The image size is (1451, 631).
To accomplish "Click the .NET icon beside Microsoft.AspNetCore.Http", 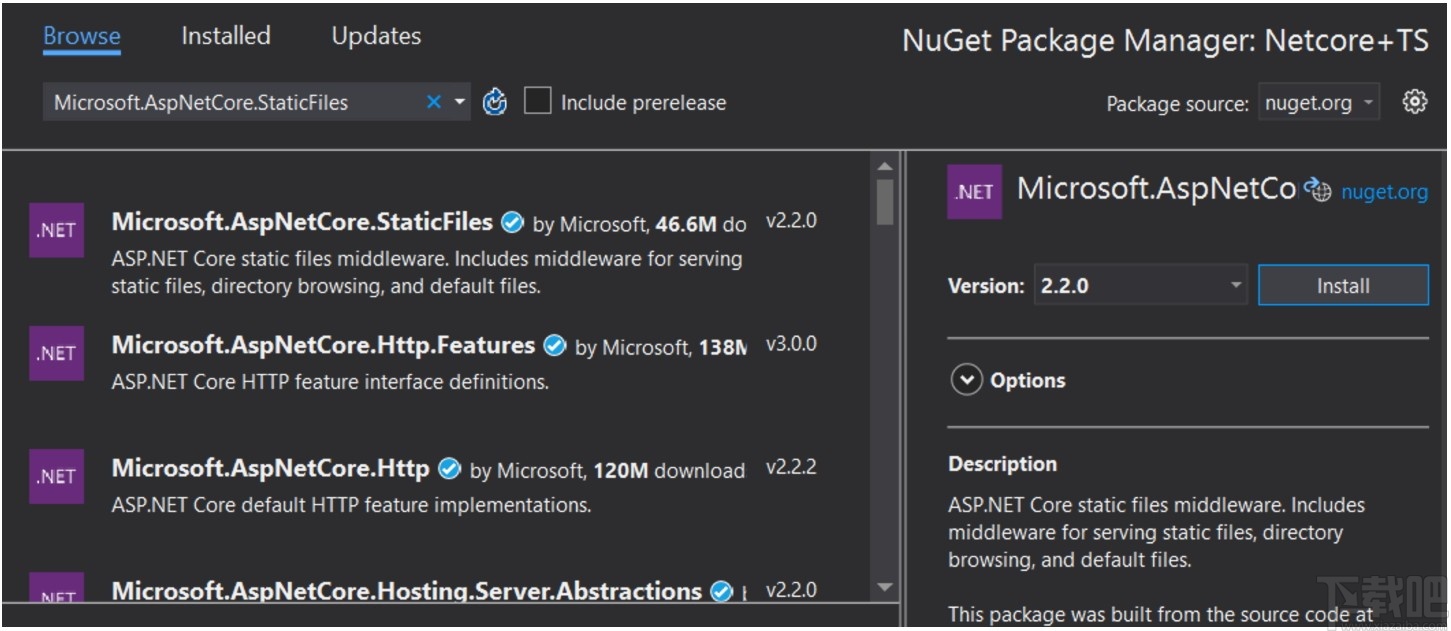I will pyautogui.click(x=56, y=477).
